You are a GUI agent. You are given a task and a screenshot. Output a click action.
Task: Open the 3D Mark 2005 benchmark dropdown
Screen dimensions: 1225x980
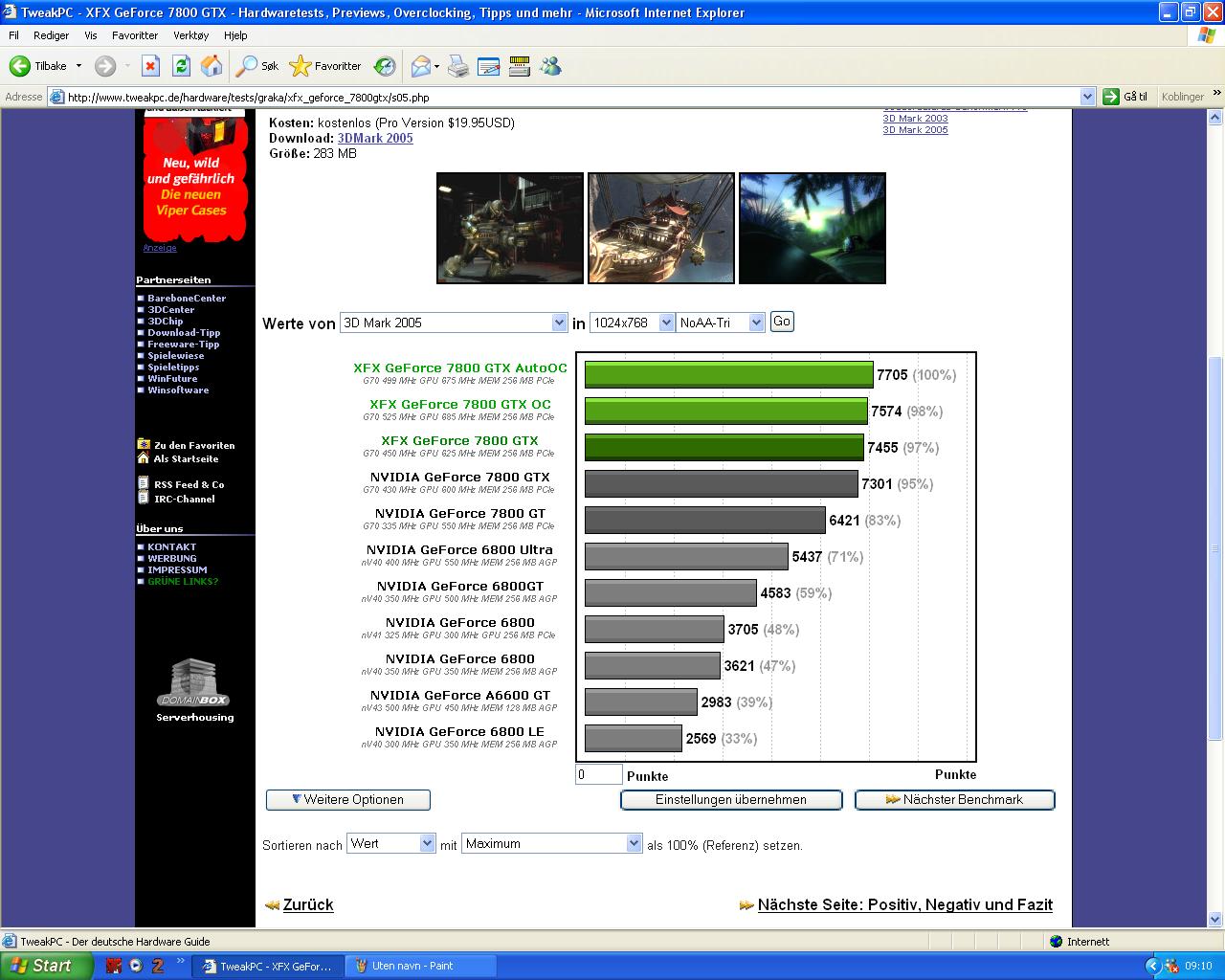(x=454, y=323)
